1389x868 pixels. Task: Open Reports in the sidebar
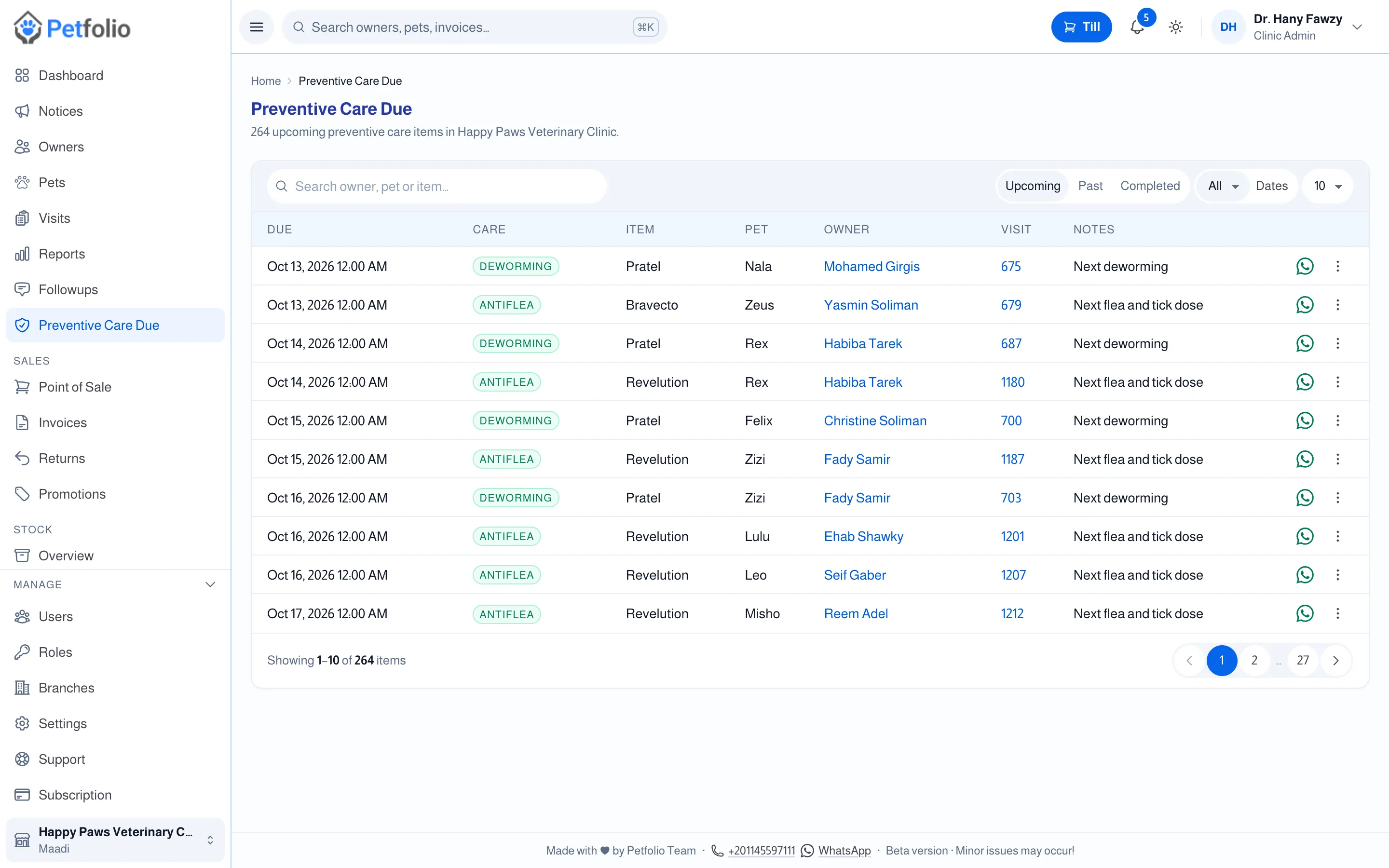pos(115,254)
